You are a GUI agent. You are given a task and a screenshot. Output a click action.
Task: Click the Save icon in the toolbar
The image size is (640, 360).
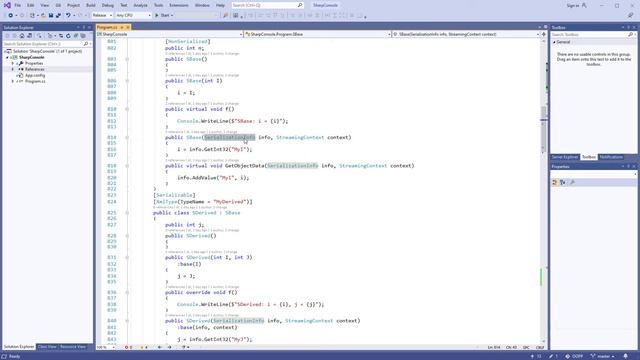(51, 16)
